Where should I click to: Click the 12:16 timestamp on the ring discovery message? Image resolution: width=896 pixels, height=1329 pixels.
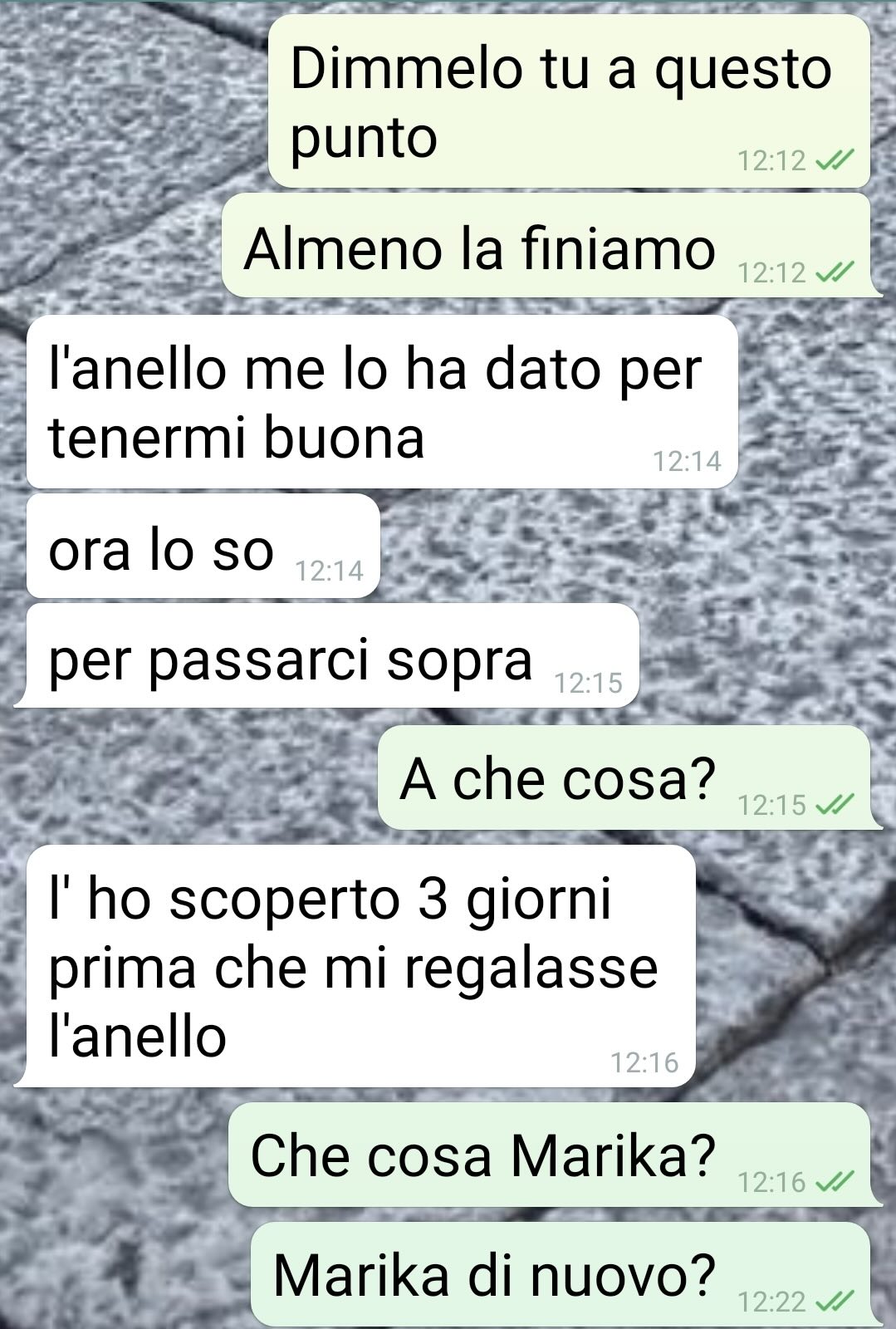click(x=644, y=1062)
